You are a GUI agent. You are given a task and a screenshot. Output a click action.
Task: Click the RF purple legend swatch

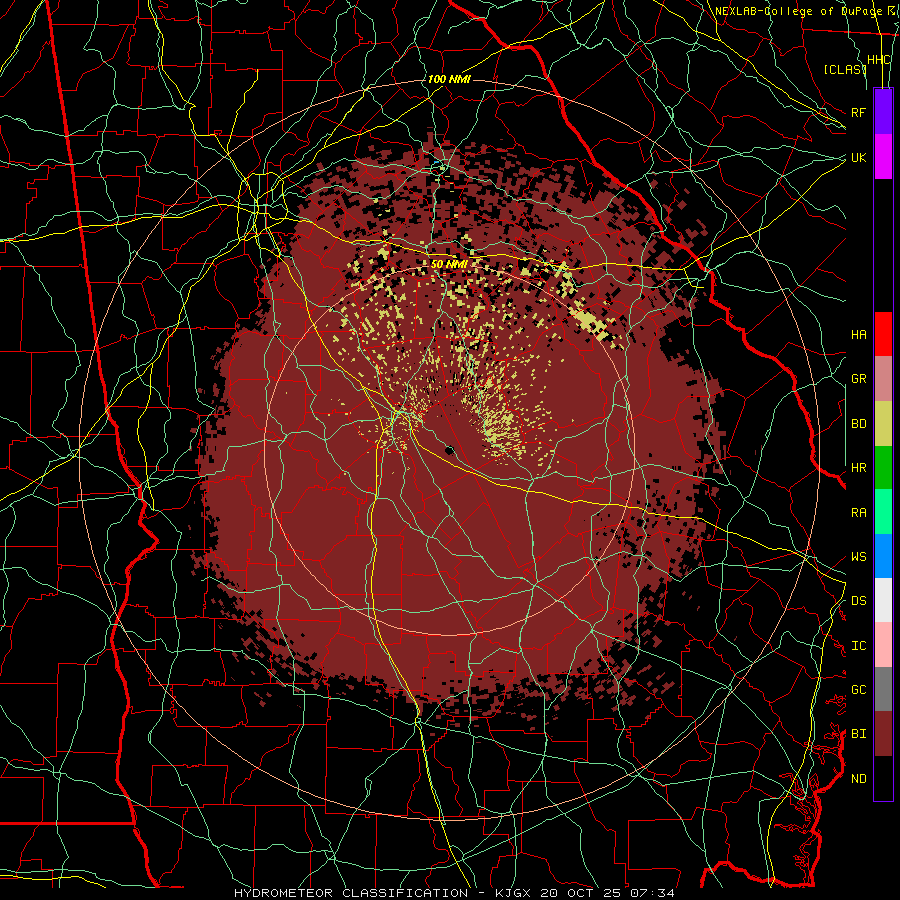[883, 112]
